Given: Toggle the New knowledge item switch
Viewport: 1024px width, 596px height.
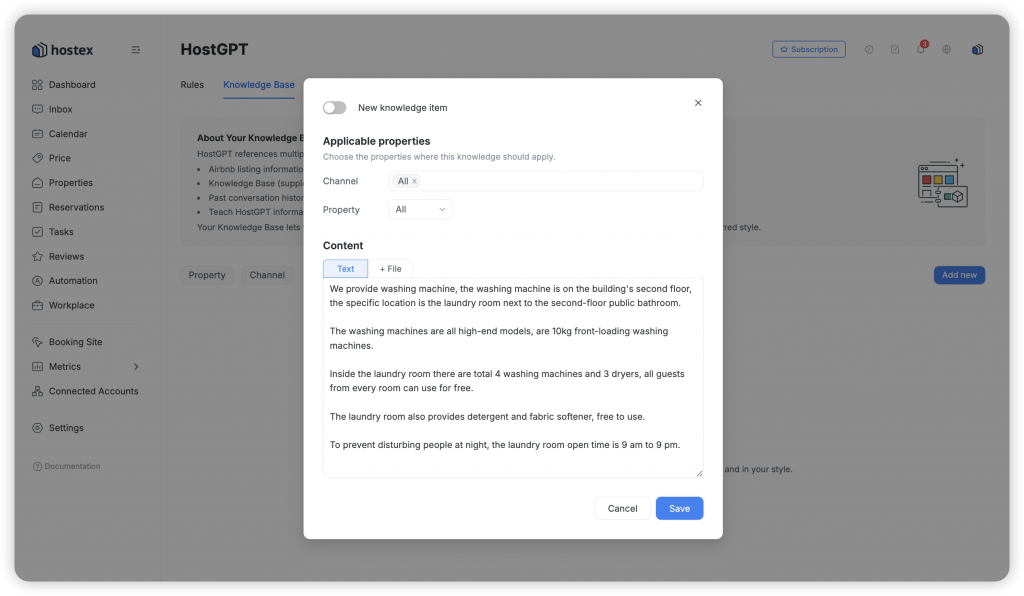Looking at the screenshot, I should (334, 108).
